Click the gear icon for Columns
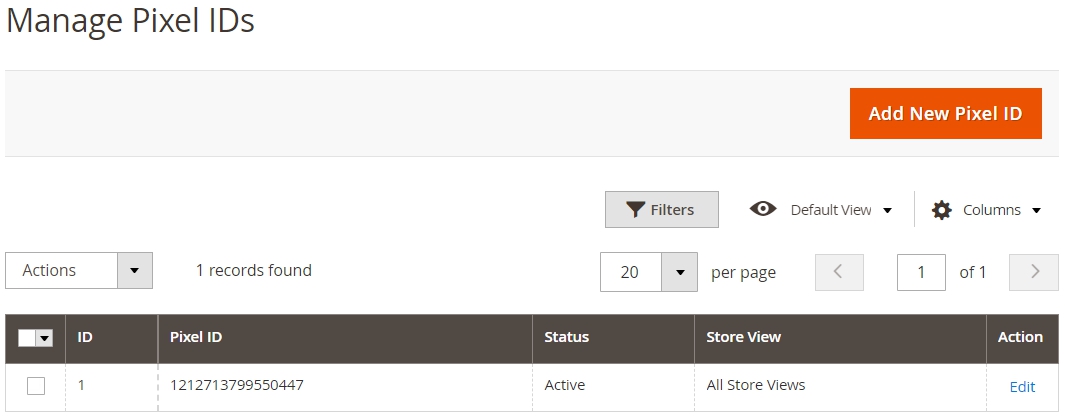The image size is (1065, 418). click(x=941, y=210)
